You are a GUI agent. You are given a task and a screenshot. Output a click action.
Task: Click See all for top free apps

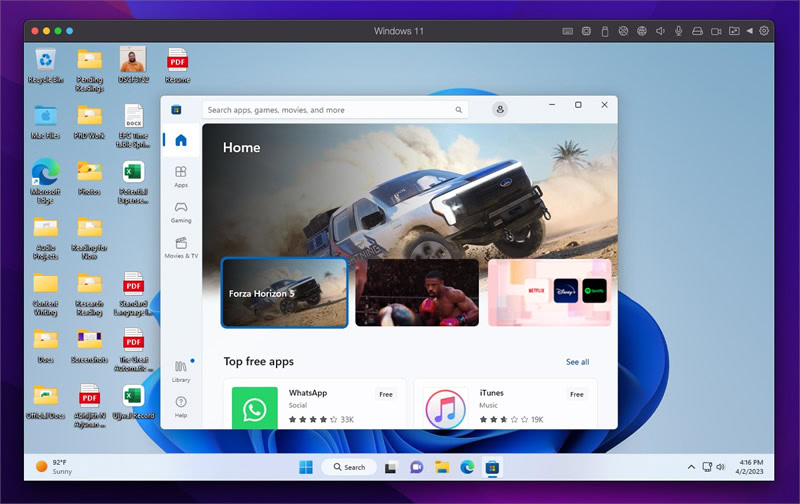pos(577,362)
